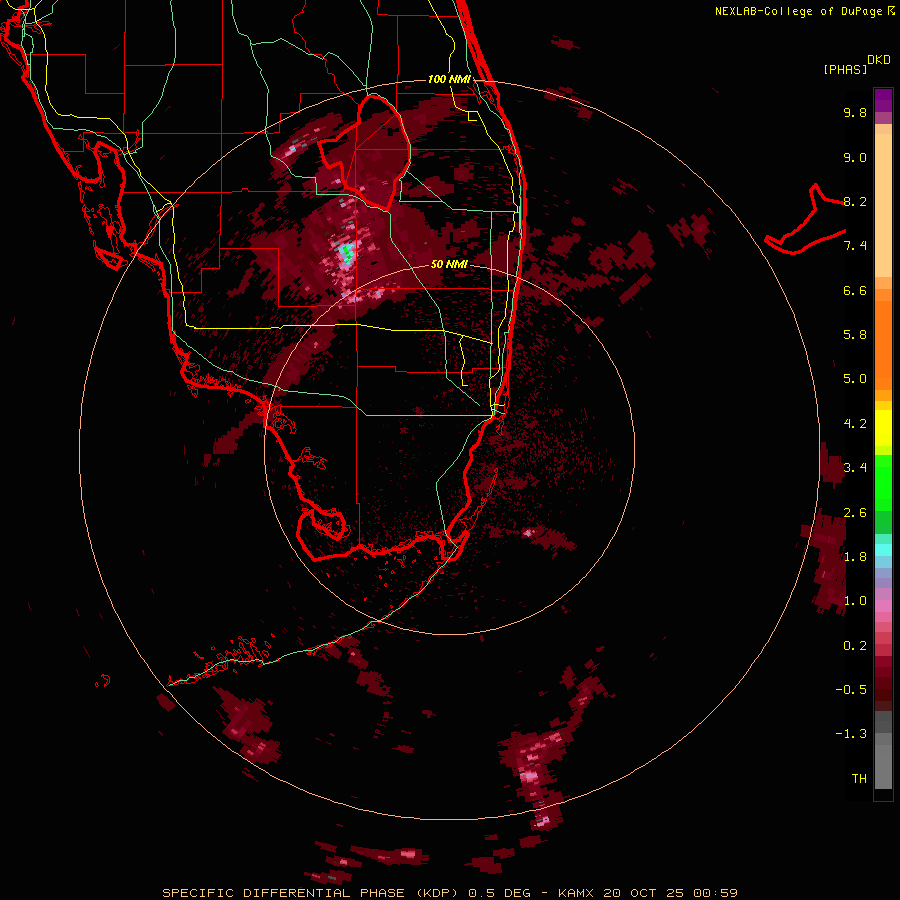Click the 1.0 legend value
This screenshot has height=900, width=900.
pyautogui.click(x=855, y=601)
